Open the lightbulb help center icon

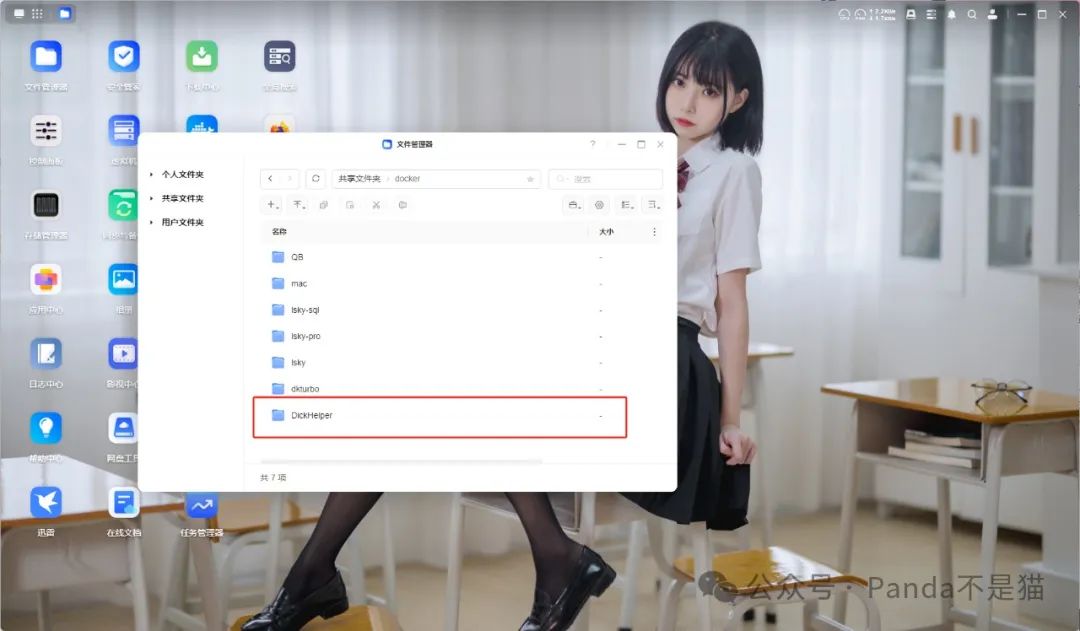pos(46,428)
